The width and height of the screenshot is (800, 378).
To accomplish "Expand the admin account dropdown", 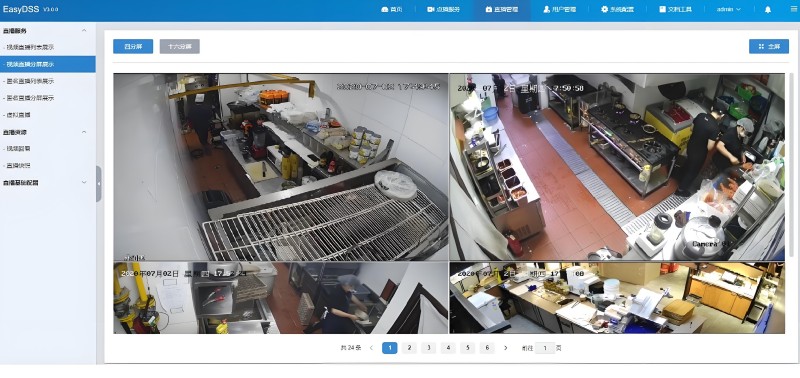I will [x=729, y=9].
